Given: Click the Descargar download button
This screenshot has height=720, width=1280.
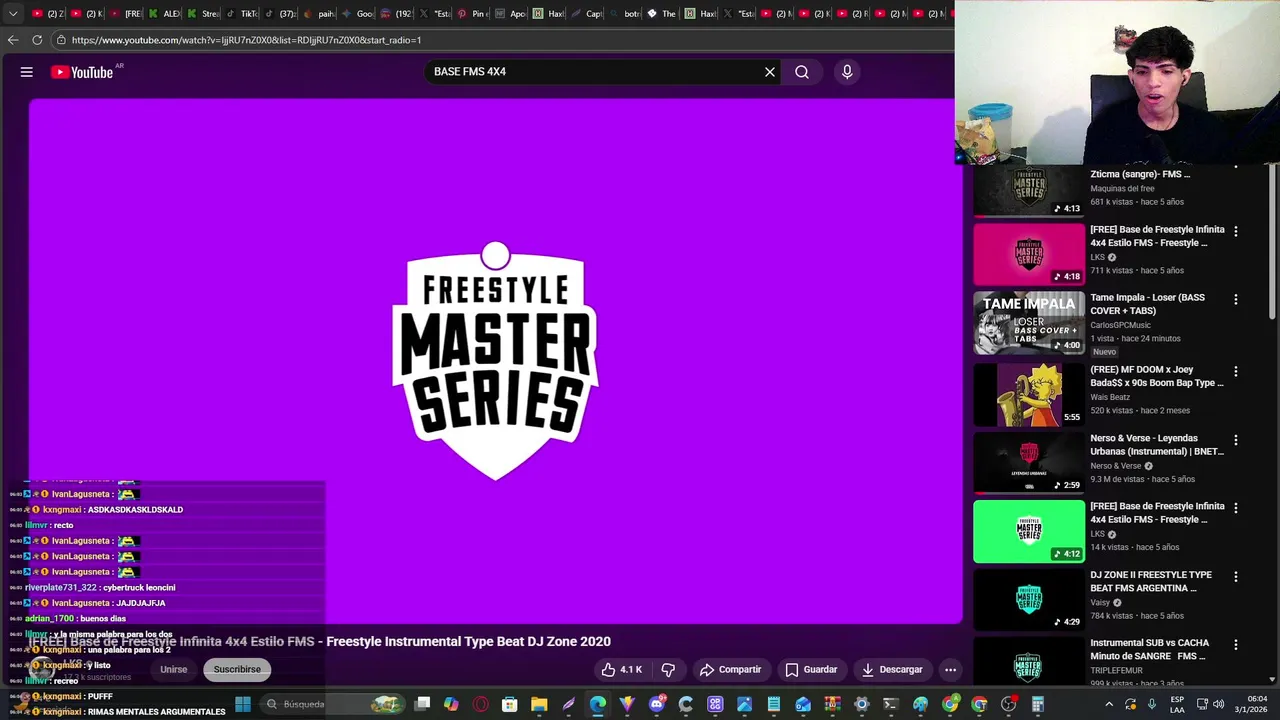Looking at the screenshot, I should (892, 669).
